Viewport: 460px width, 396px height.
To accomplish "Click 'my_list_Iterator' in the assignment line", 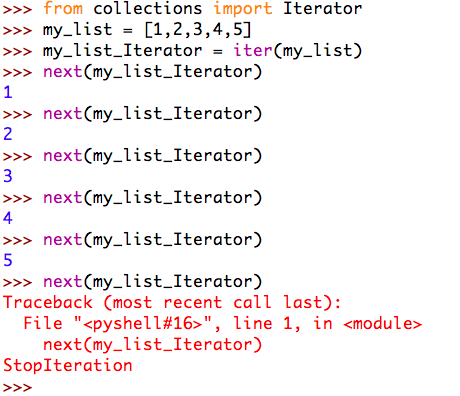I will (x=122, y=51).
